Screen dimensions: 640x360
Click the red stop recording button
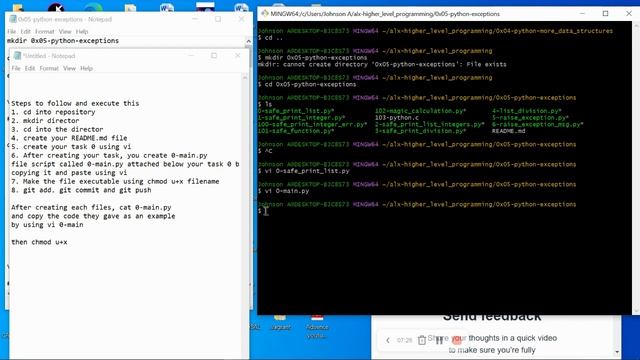[457, 340]
